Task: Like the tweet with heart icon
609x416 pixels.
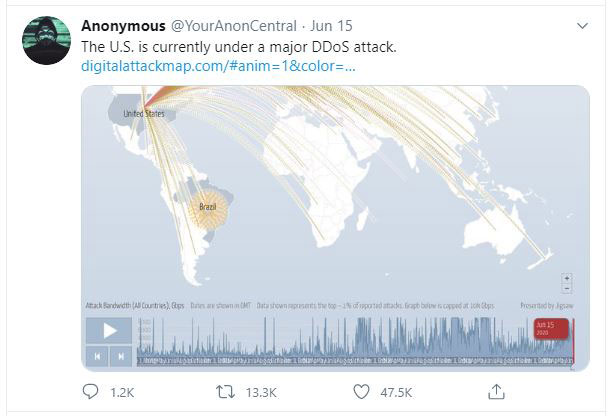Action: (x=361, y=391)
